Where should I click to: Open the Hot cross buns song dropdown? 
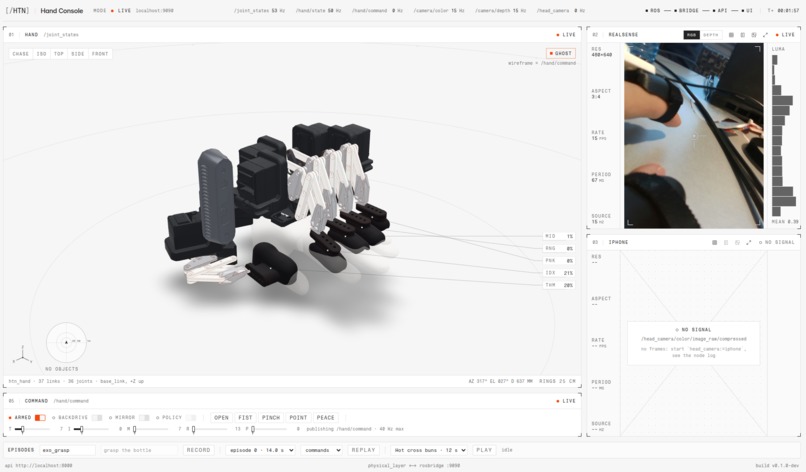click(x=429, y=450)
